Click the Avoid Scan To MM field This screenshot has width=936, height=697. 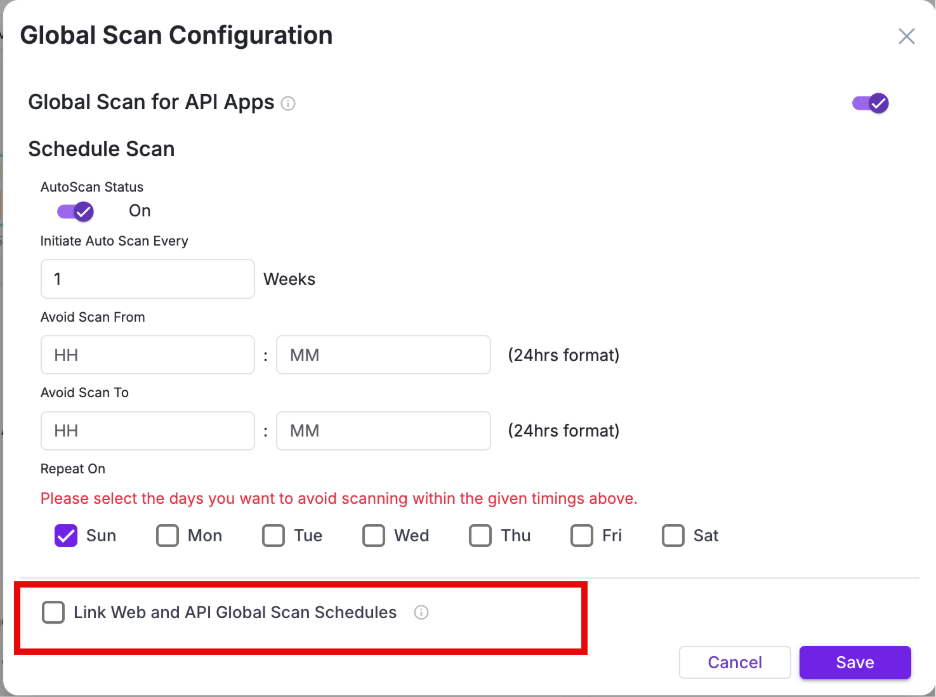coord(383,431)
